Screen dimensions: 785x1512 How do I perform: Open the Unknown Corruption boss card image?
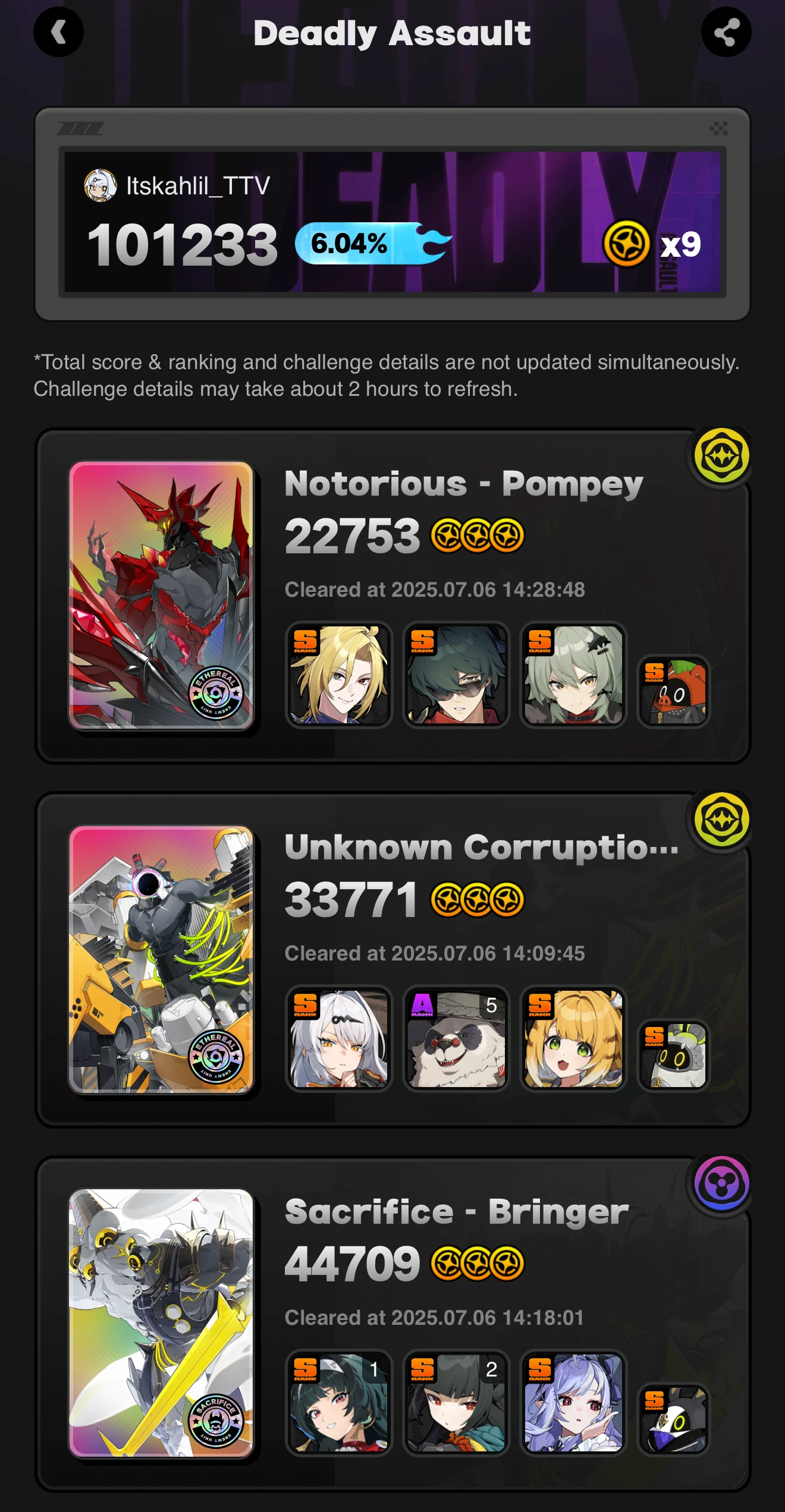point(161,959)
